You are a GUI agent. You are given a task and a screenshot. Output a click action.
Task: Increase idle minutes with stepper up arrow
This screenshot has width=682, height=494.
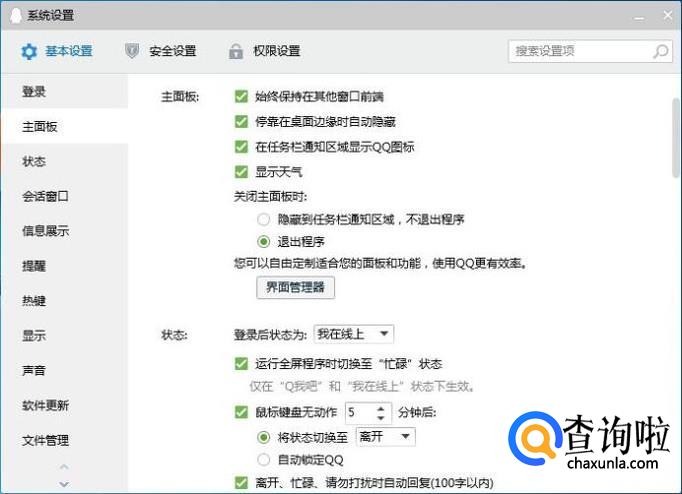(x=381, y=407)
